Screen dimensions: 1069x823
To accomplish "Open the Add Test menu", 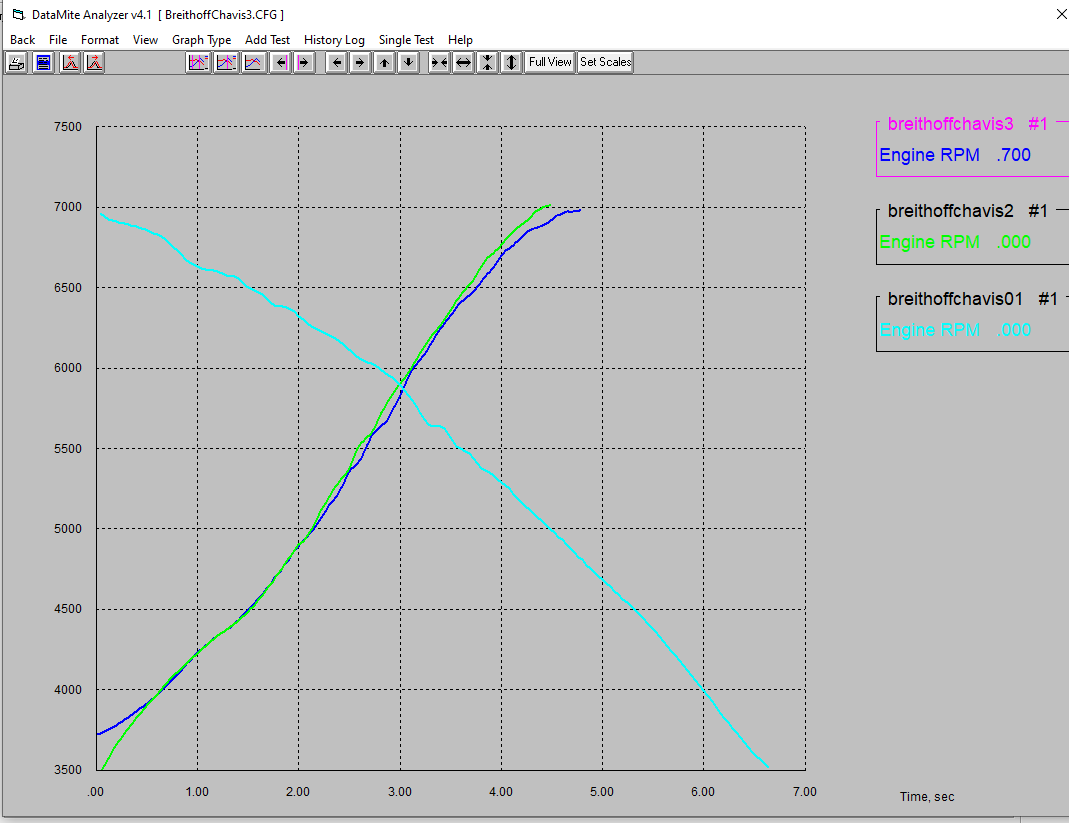I will [267, 40].
